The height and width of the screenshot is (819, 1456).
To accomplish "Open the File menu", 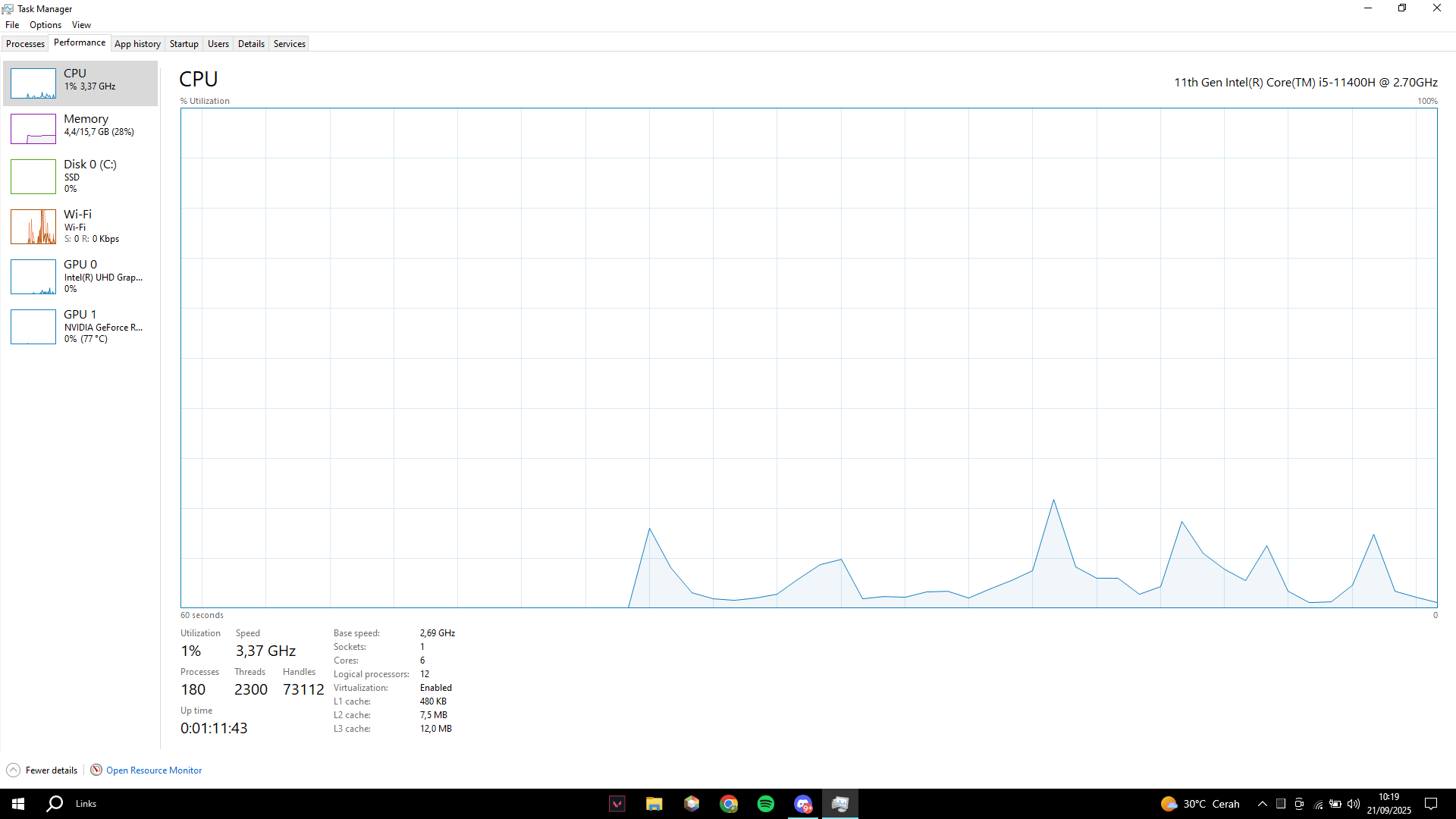I will (12, 25).
